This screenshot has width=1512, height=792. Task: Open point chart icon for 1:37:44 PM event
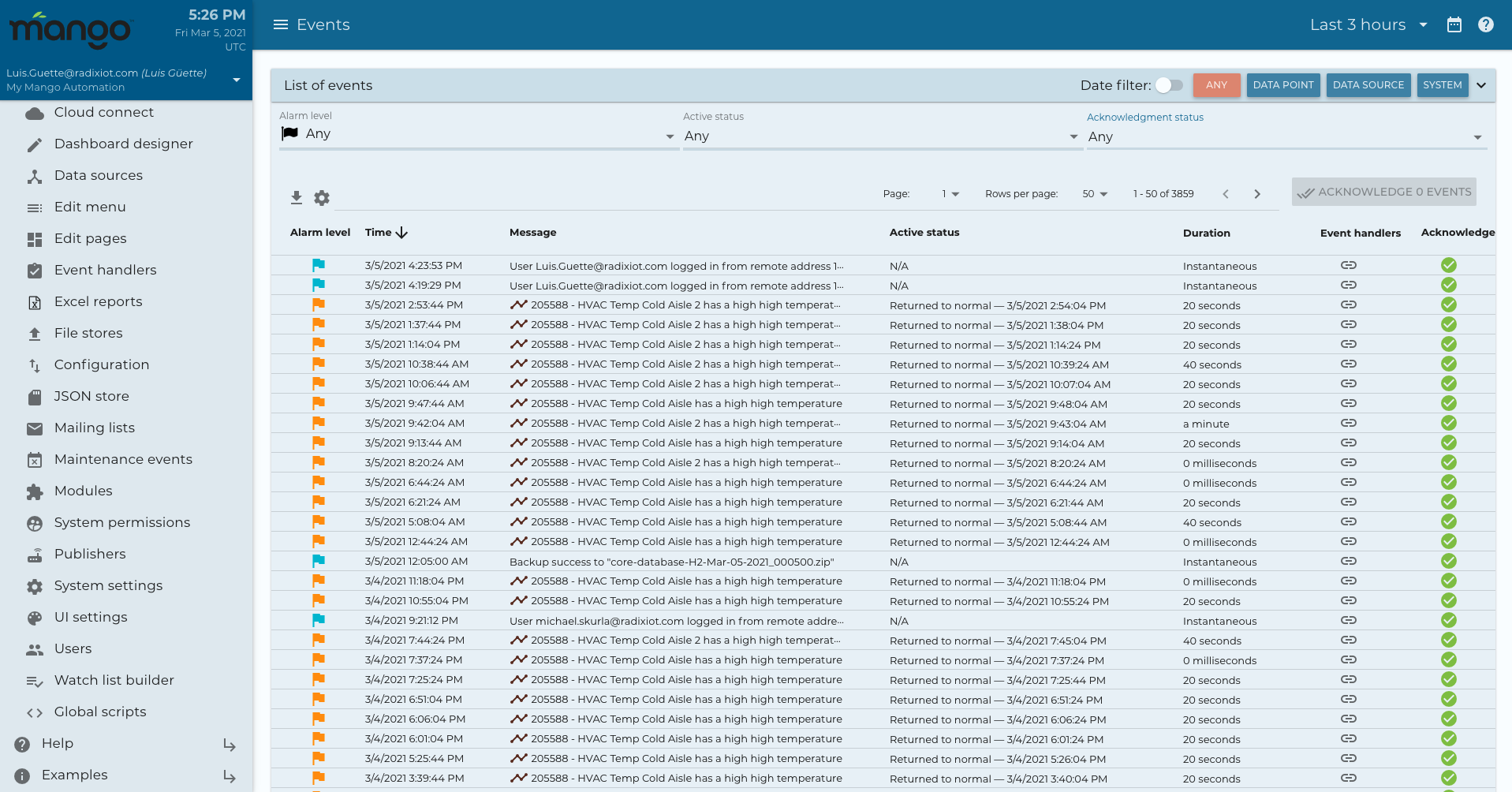point(518,324)
